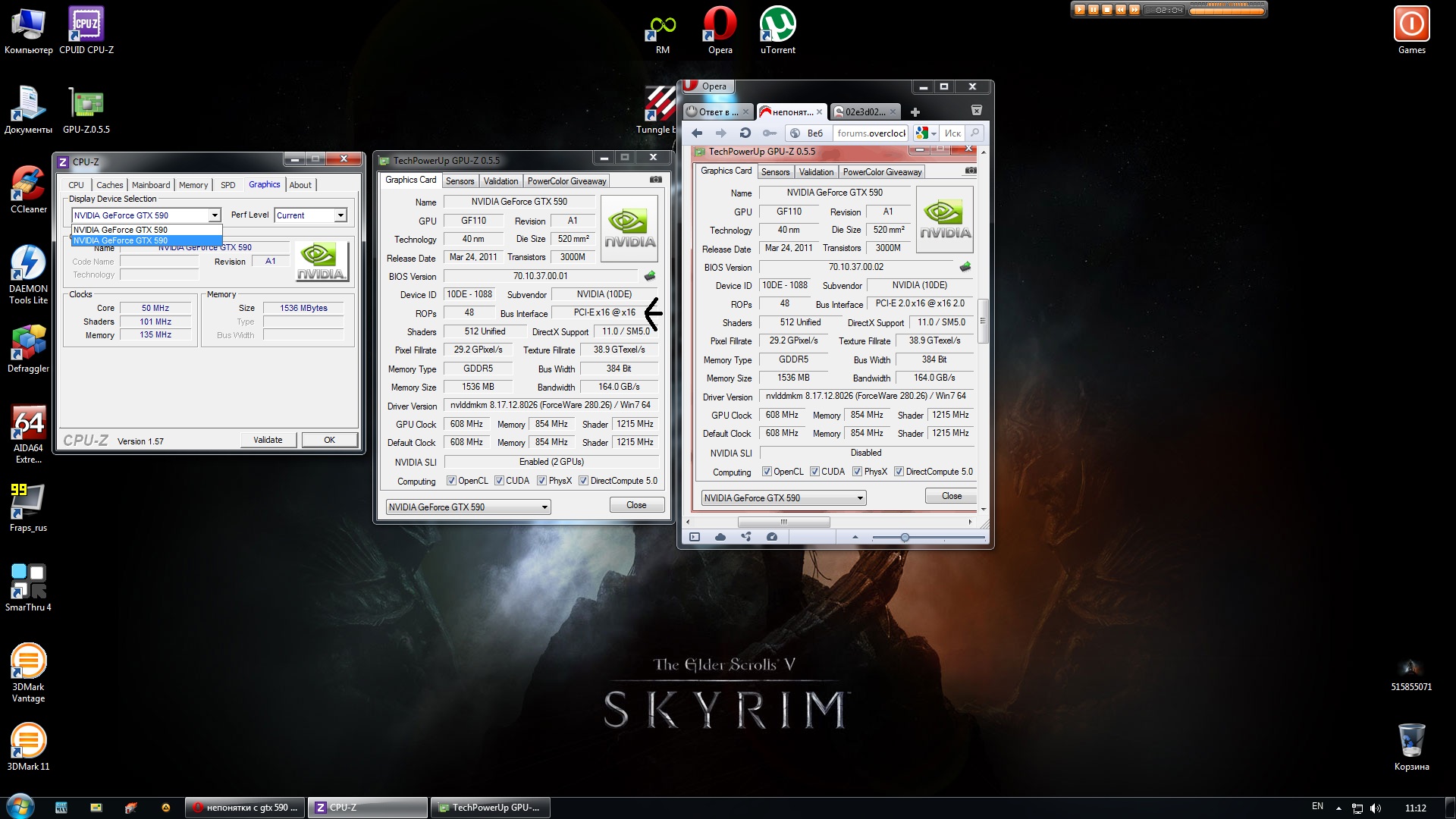Toggle Opera panels button in status bar
Screen dimensions: 1456x819
click(x=695, y=537)
